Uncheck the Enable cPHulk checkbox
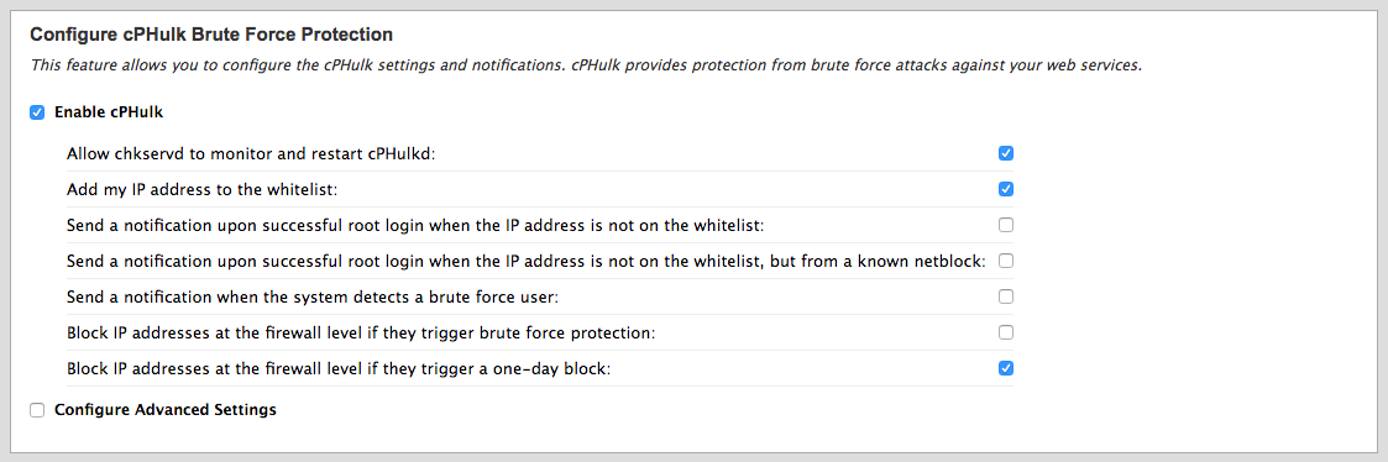The image size is (1388, 462). tap(37, 112)
